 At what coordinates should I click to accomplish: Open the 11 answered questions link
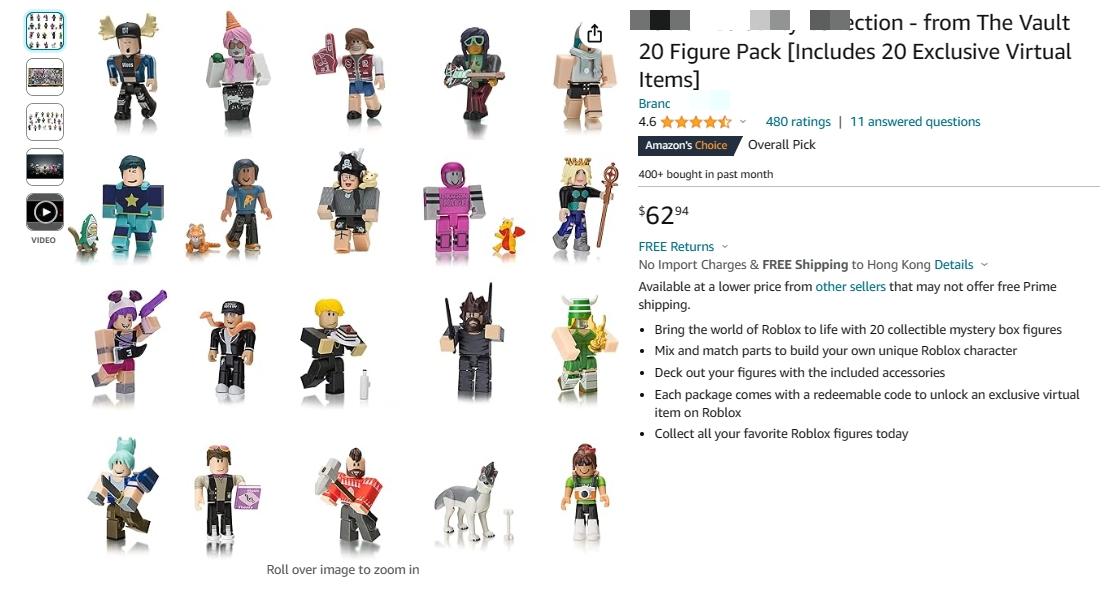[915, 122]
